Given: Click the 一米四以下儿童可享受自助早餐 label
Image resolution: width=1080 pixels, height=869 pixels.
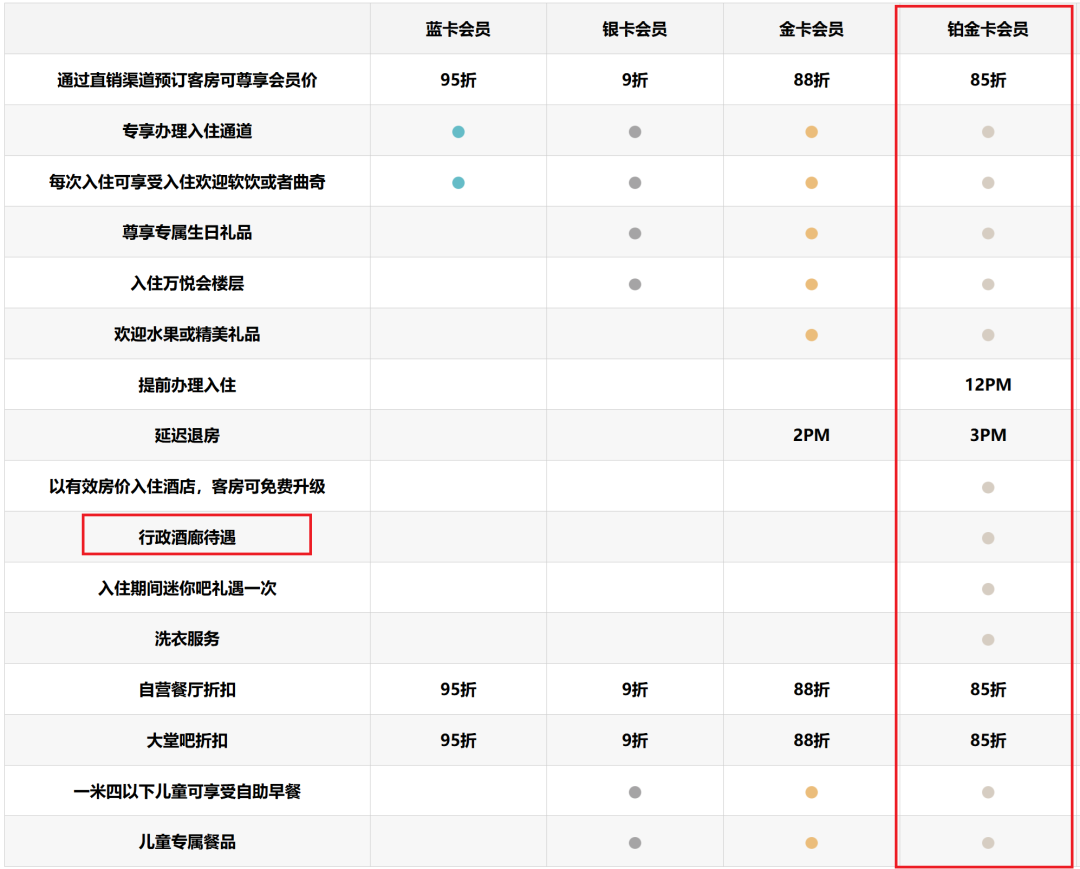Looking at the screenshot, I should pyautogui.click(x=187, y=792).
